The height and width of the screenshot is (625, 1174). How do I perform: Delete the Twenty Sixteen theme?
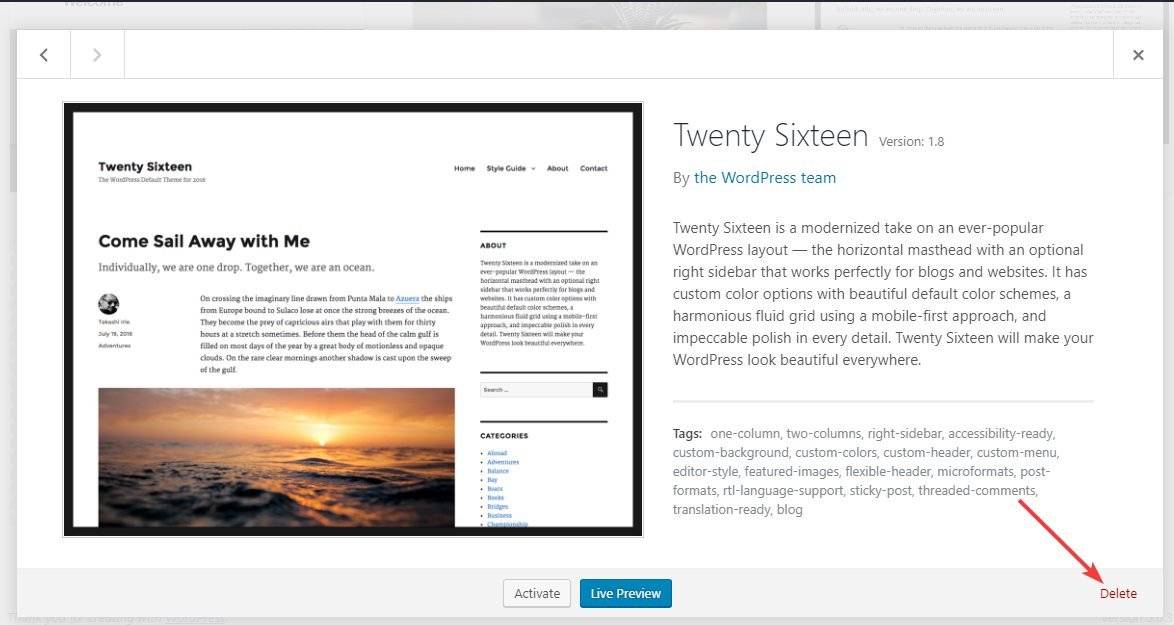(x=1118, y=593)
